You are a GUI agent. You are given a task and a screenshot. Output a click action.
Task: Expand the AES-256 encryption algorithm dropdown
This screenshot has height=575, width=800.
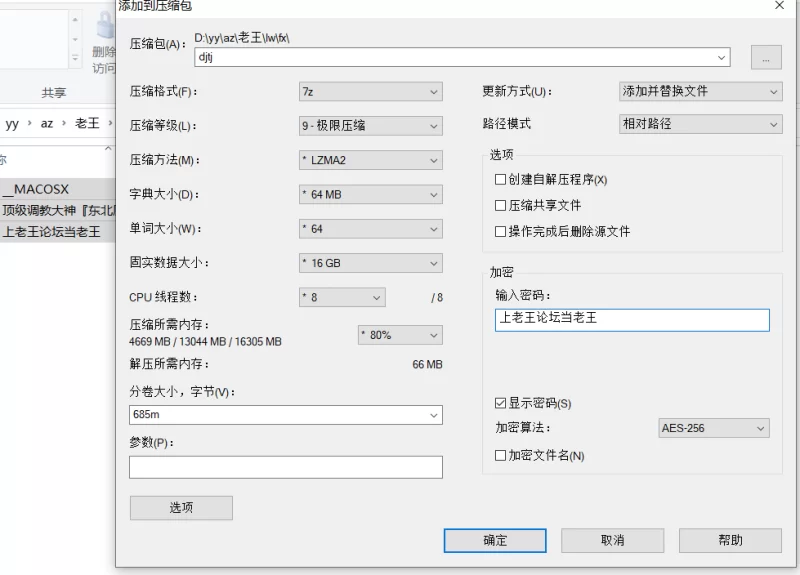point(713,428)
